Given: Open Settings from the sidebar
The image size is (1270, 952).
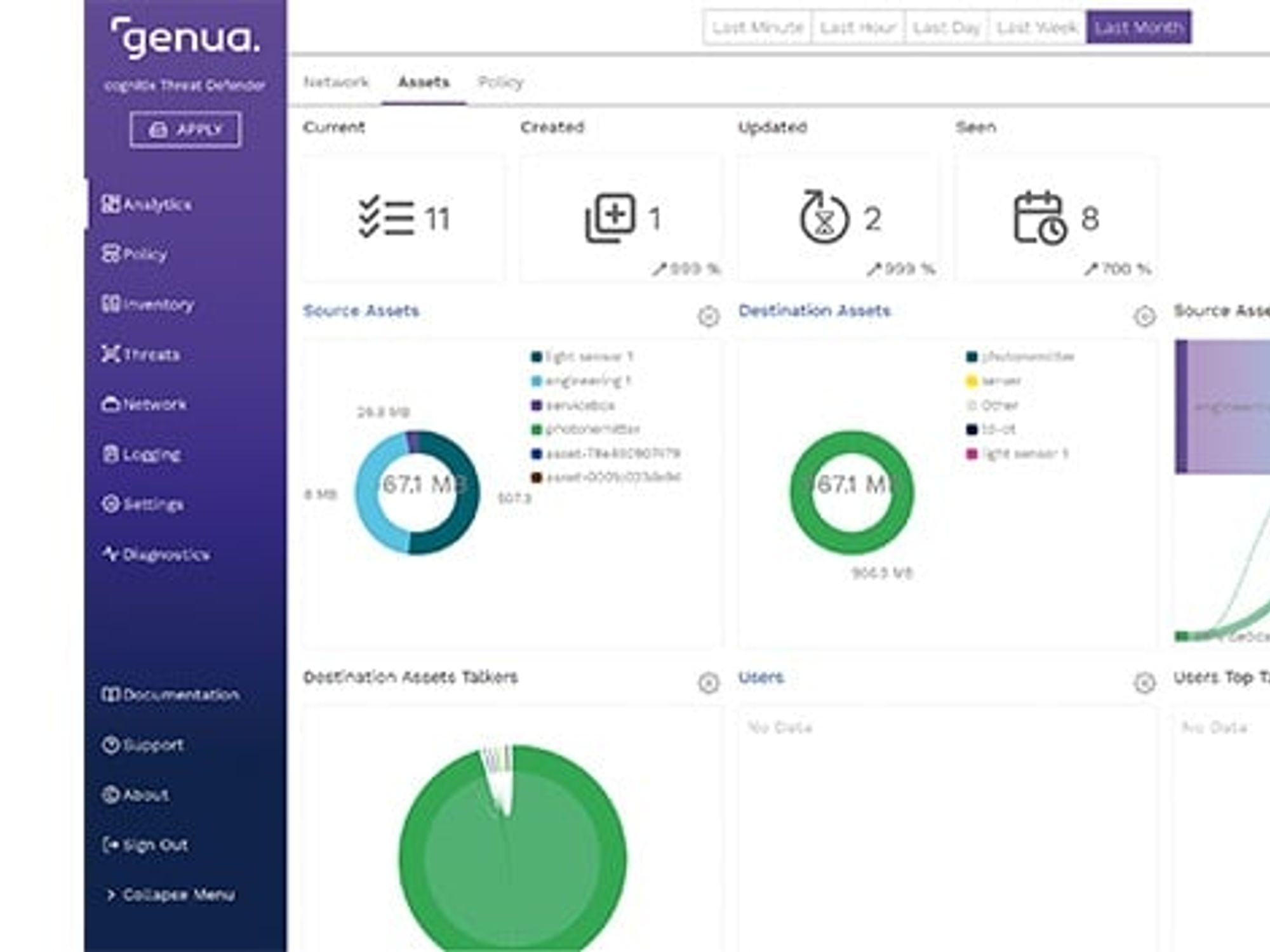Looking at the screenshot, I should 143,505.
